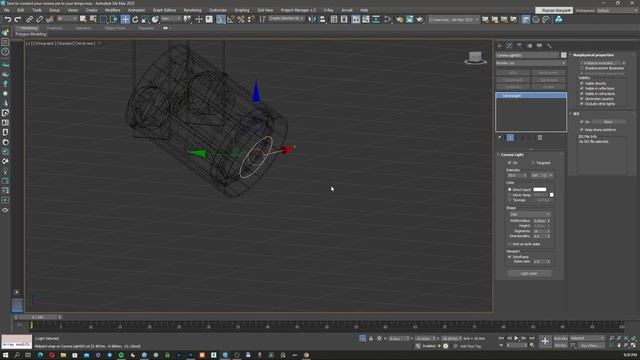Activate Select and Rotate tool

point(135,19)
